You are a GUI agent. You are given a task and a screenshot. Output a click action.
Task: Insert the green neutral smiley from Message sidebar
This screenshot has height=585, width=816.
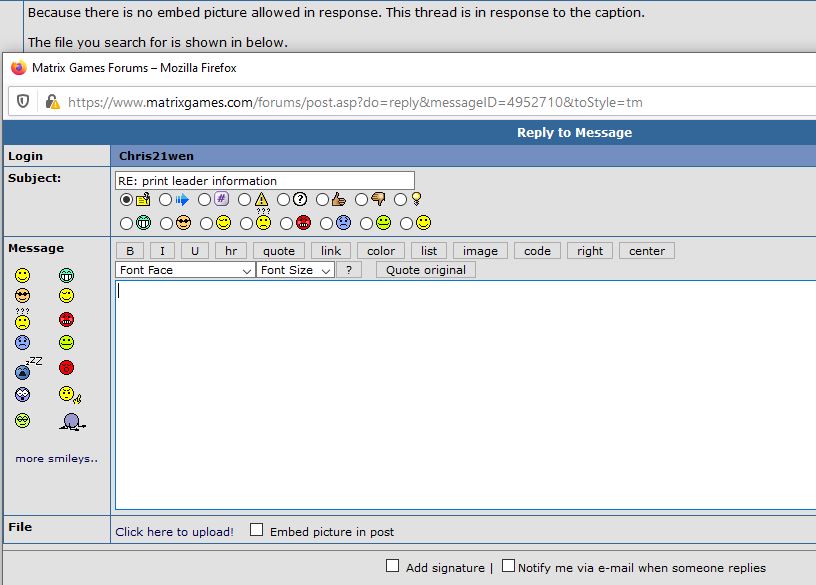(66, 342)
